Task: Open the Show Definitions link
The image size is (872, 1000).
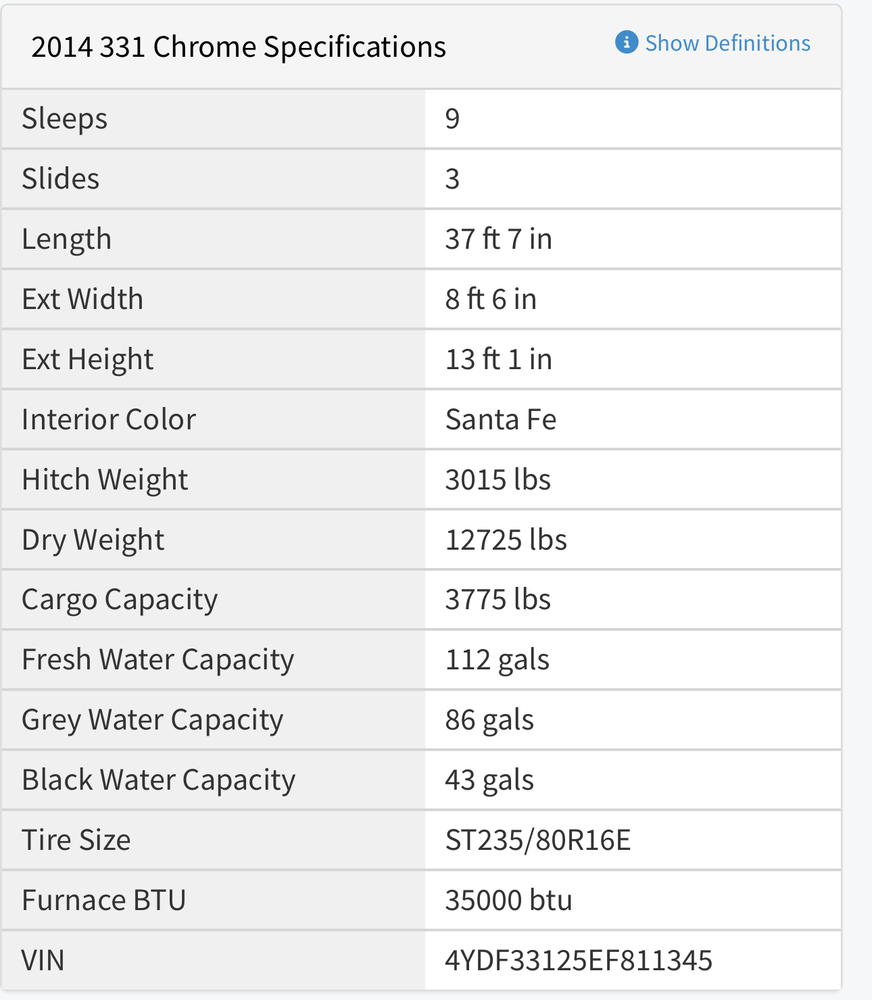Action: (x=727, y=43)
